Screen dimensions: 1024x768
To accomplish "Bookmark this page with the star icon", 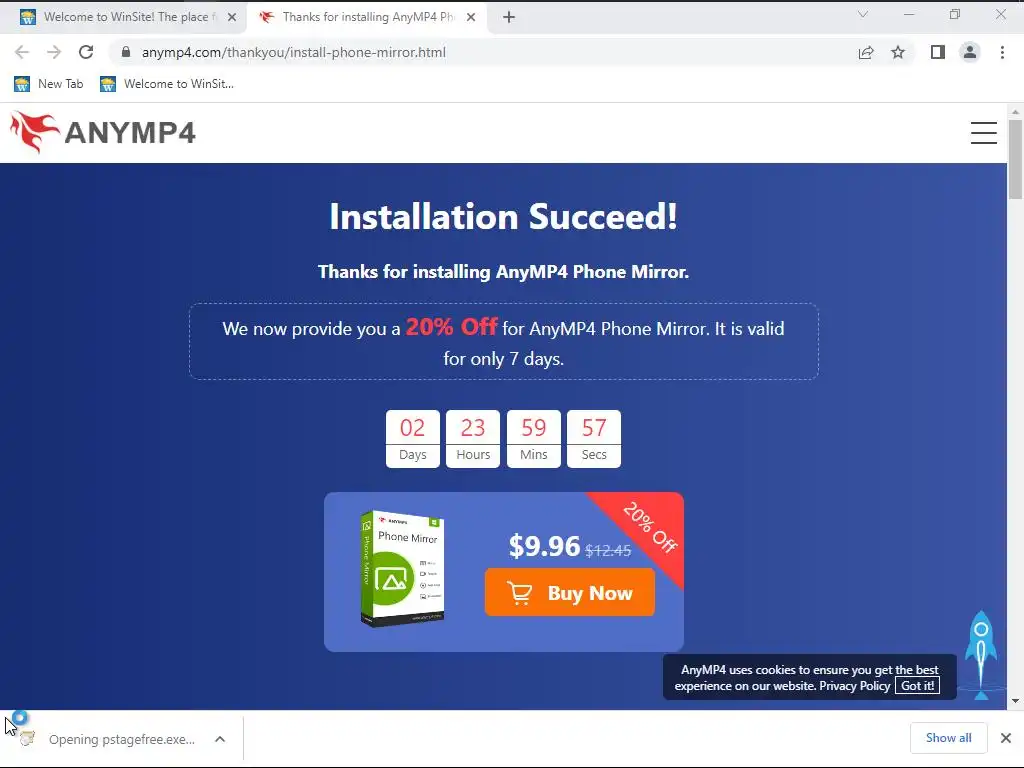I will point(898,52).
